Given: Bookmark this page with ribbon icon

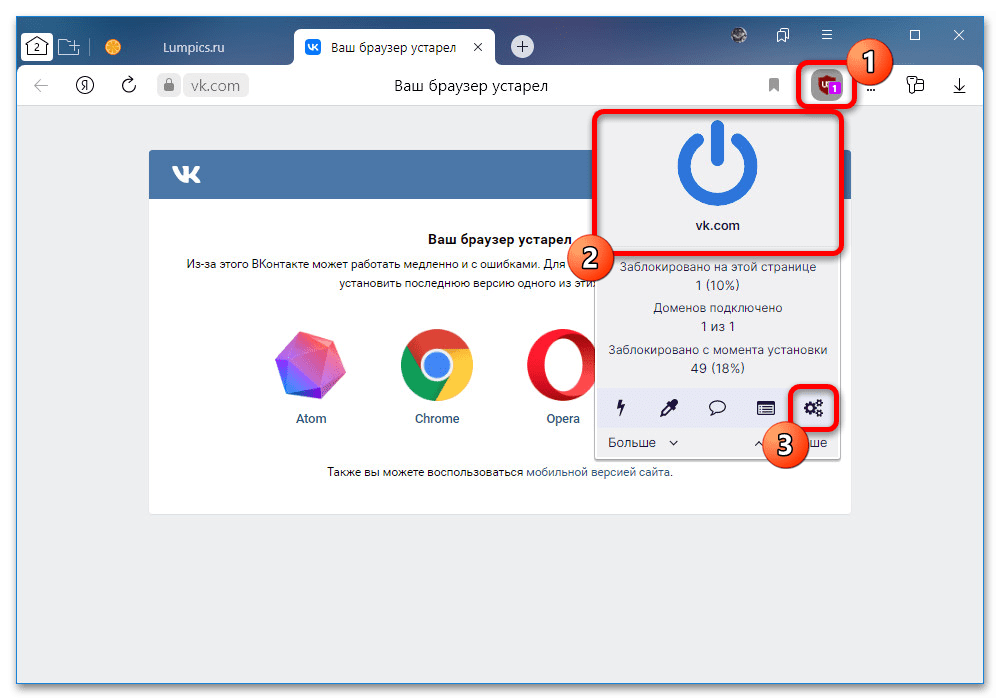Looking at the screenshot, I should [774, 85].
